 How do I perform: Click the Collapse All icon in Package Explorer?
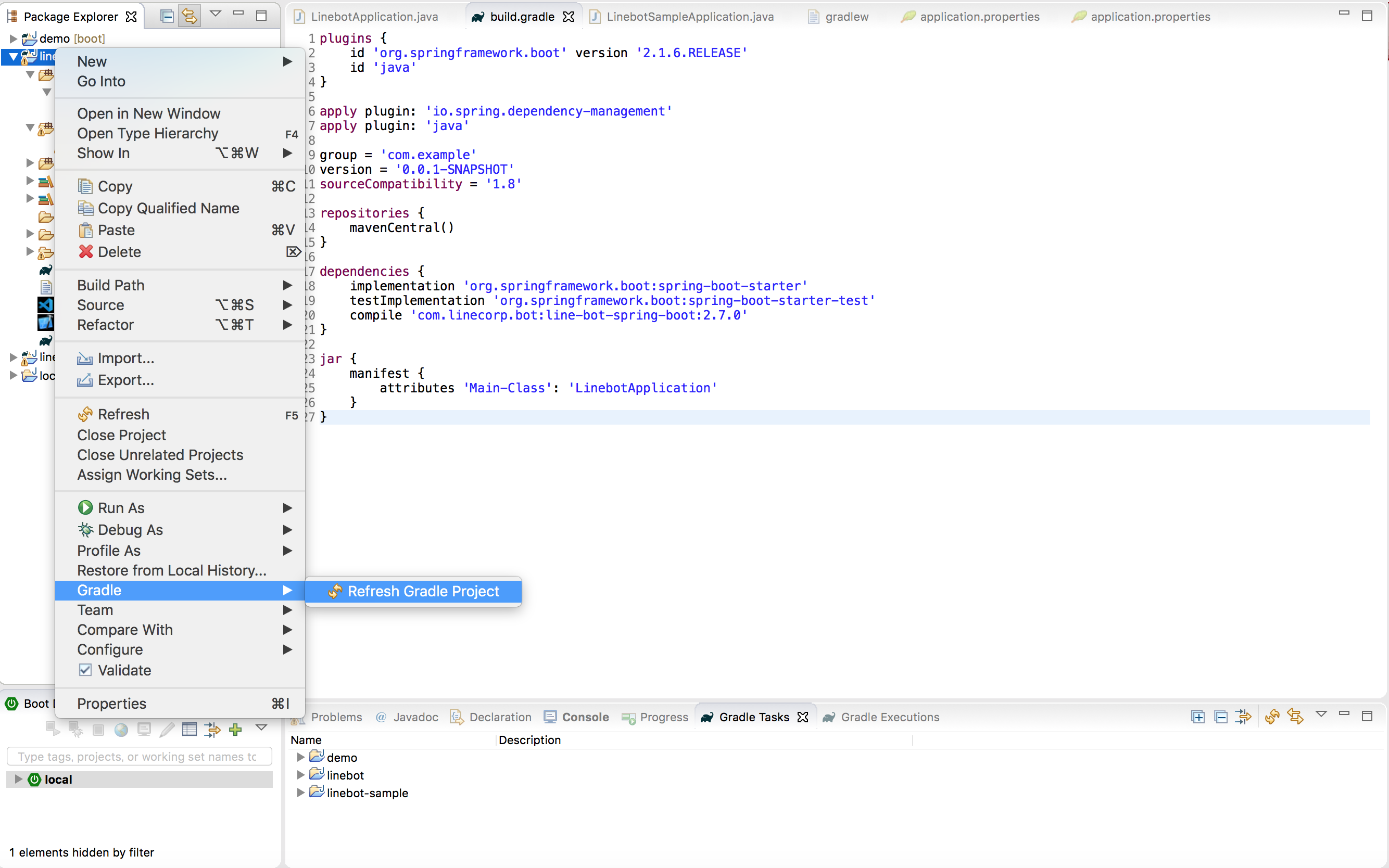click(x=167, y=16)
